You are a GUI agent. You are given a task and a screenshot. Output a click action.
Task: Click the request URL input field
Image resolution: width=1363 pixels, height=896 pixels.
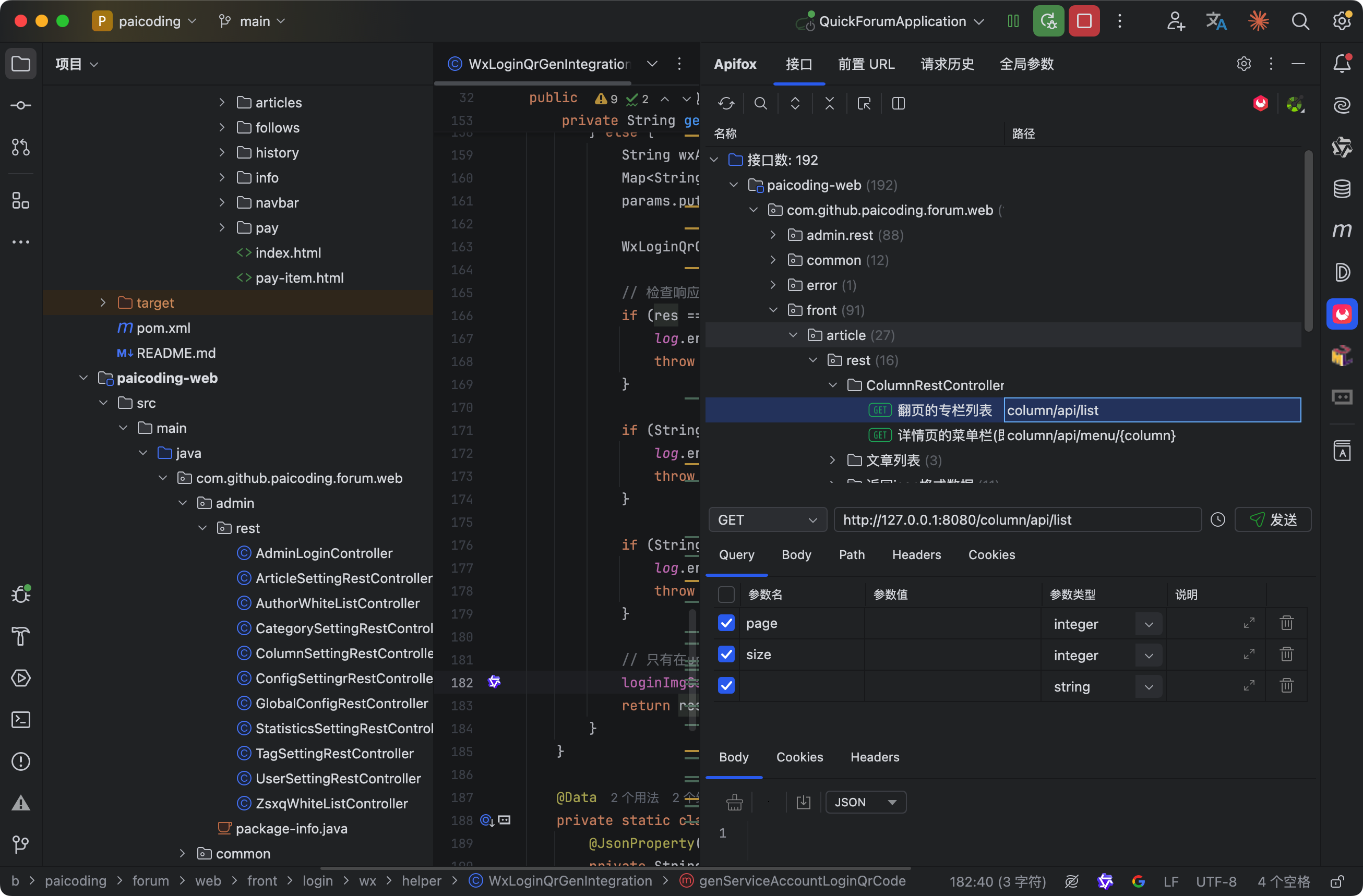1017,520
